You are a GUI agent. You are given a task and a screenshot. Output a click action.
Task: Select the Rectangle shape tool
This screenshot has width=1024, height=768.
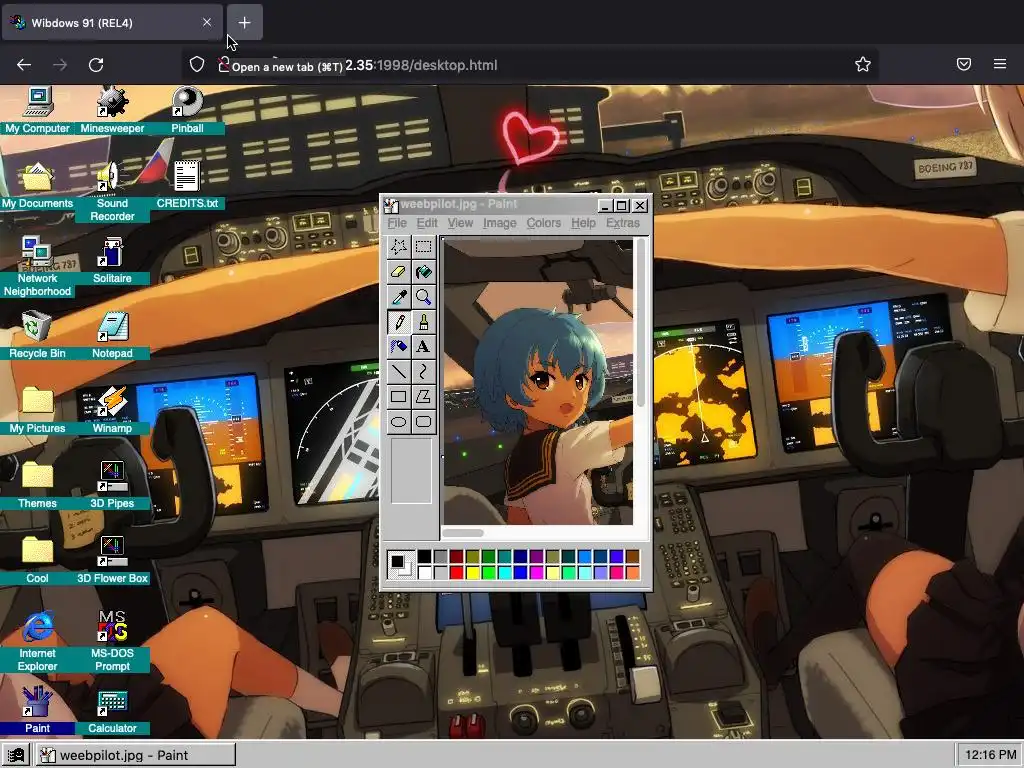click(398, 396)
